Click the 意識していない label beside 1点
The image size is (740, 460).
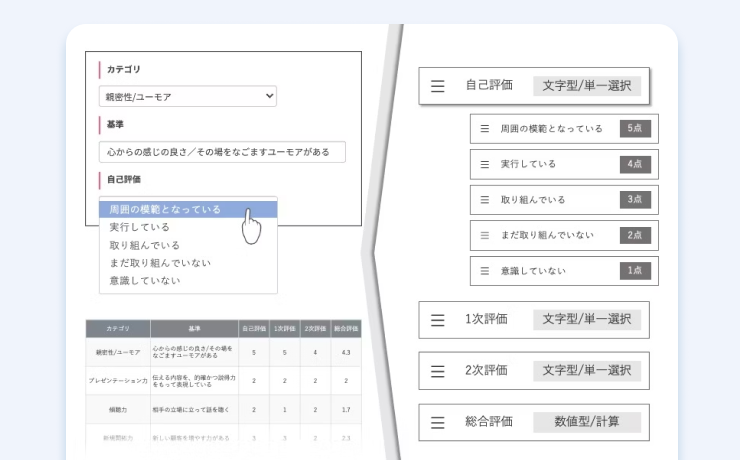pyautogui.click(x=533, y=271)
